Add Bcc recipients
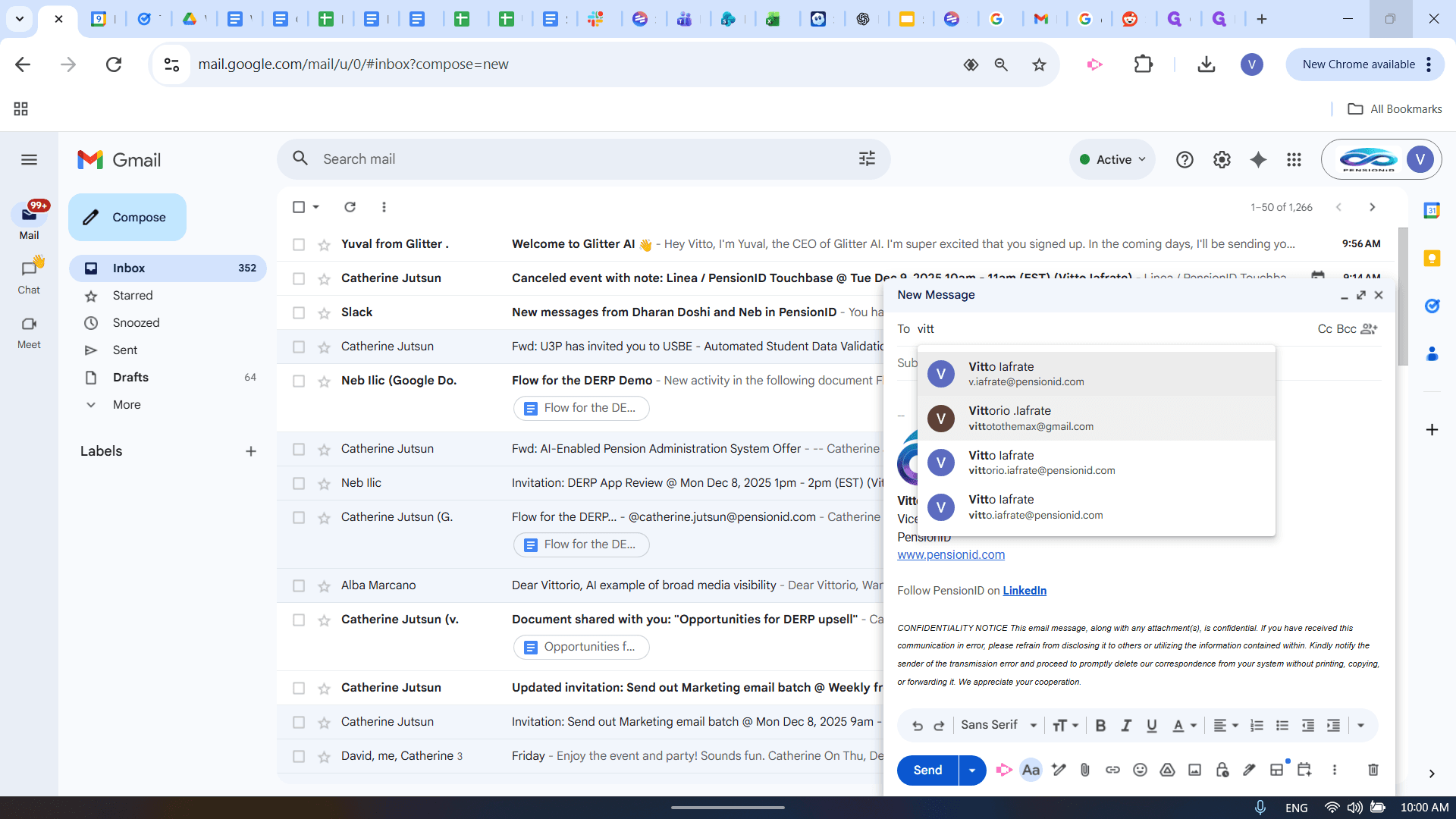This screenshot has height=819, width=1456. click(1346, 329)
